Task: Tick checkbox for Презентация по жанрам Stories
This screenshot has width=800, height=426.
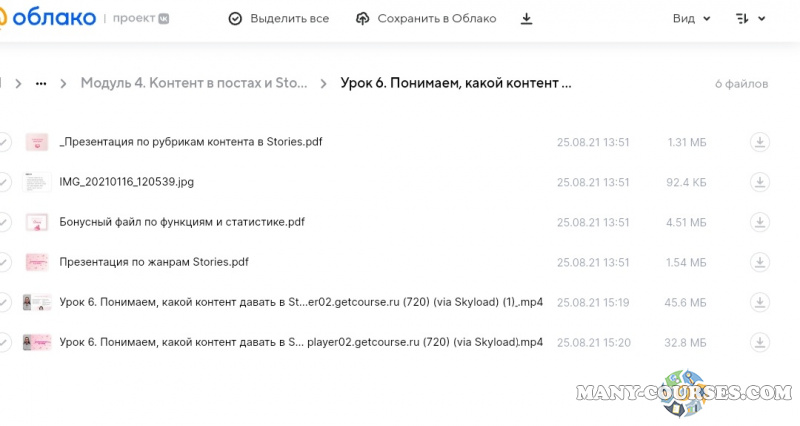Action: pyautogui.click(x=4, y=262)
